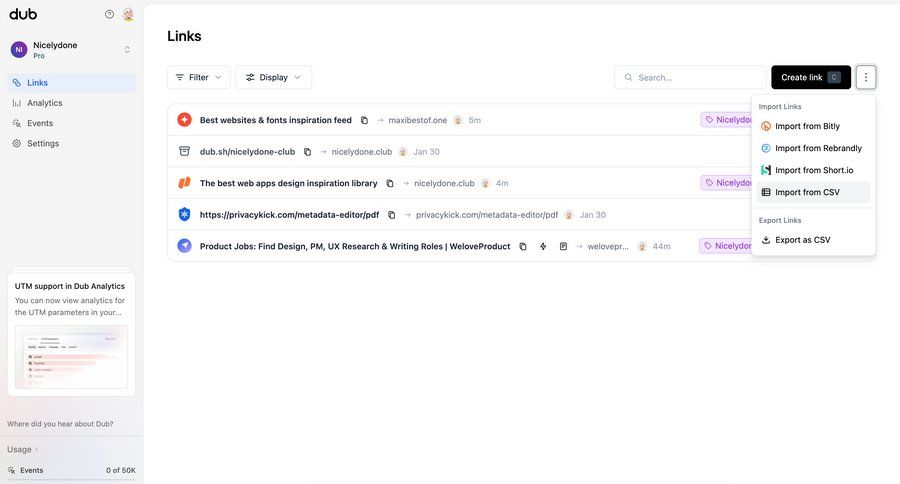
Task: Click the 44m timestamp on Product Jobs row
Action: click(x=661, y=246)
